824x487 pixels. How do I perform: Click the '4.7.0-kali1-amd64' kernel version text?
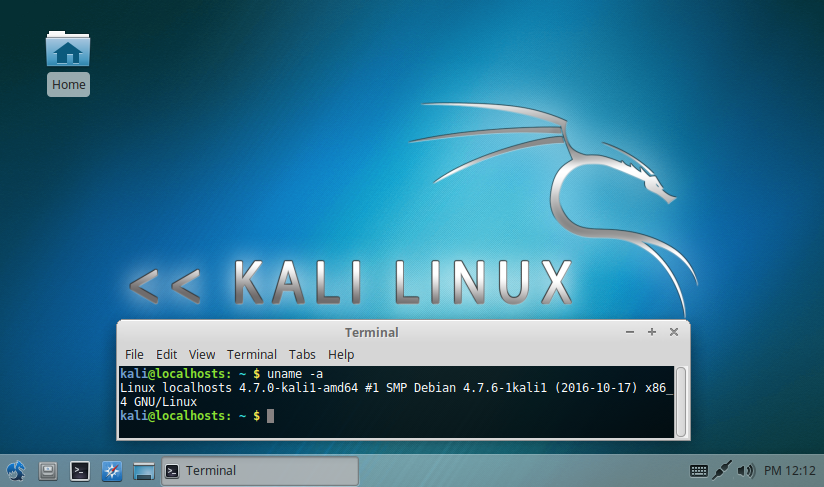(298, 388)
